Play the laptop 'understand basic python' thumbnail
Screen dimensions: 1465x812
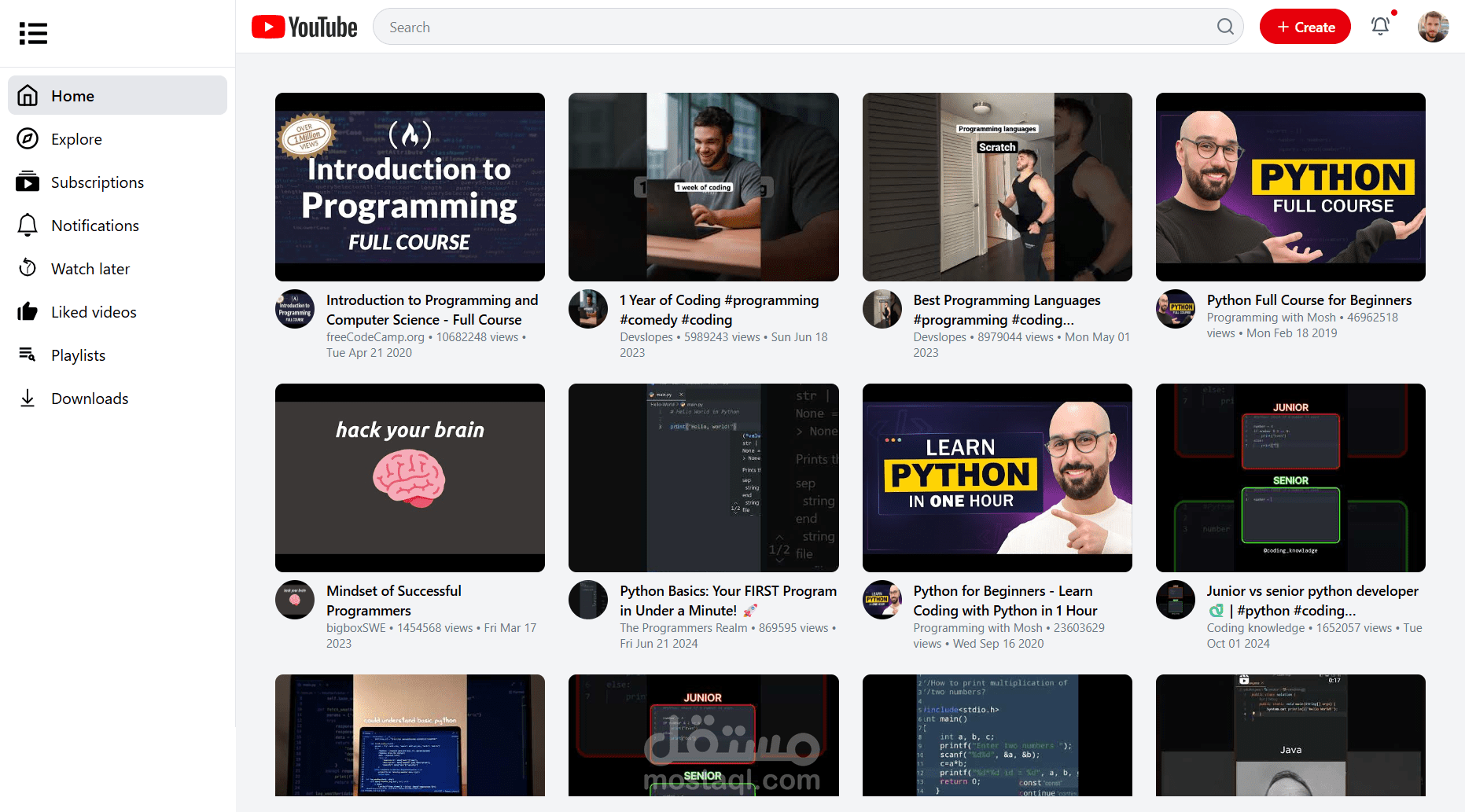pos(410,736)
